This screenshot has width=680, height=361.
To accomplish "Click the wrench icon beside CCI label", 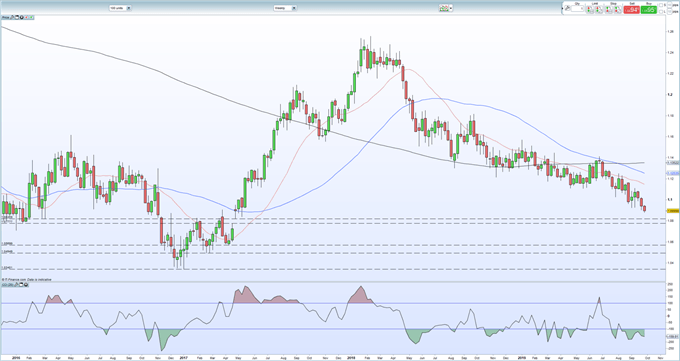I will 16,285.
